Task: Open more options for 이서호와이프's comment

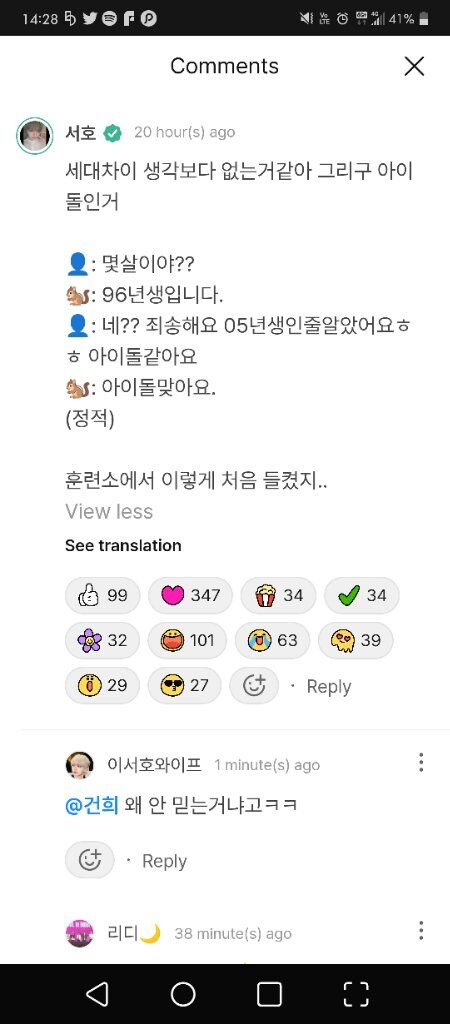Action: click(421, 762)
